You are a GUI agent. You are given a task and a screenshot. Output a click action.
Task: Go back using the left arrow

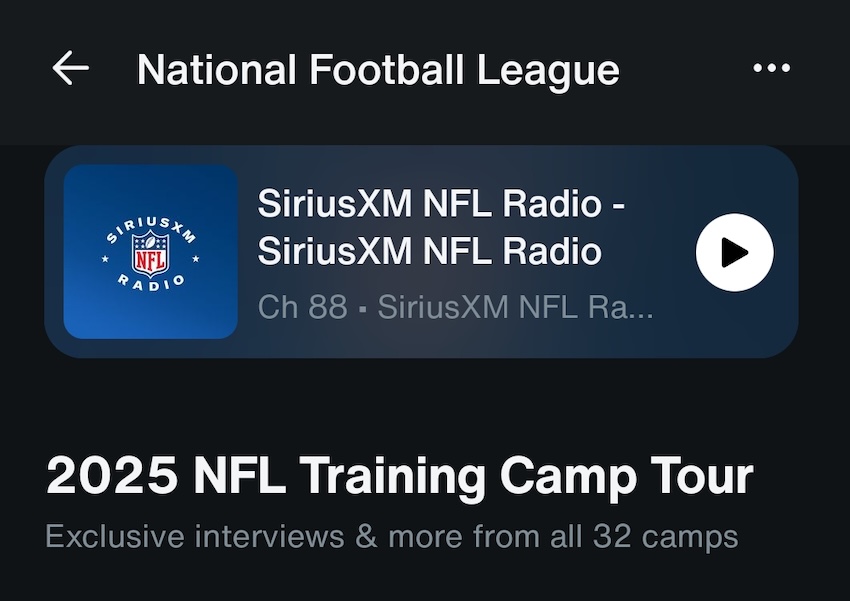pos(71,69)
